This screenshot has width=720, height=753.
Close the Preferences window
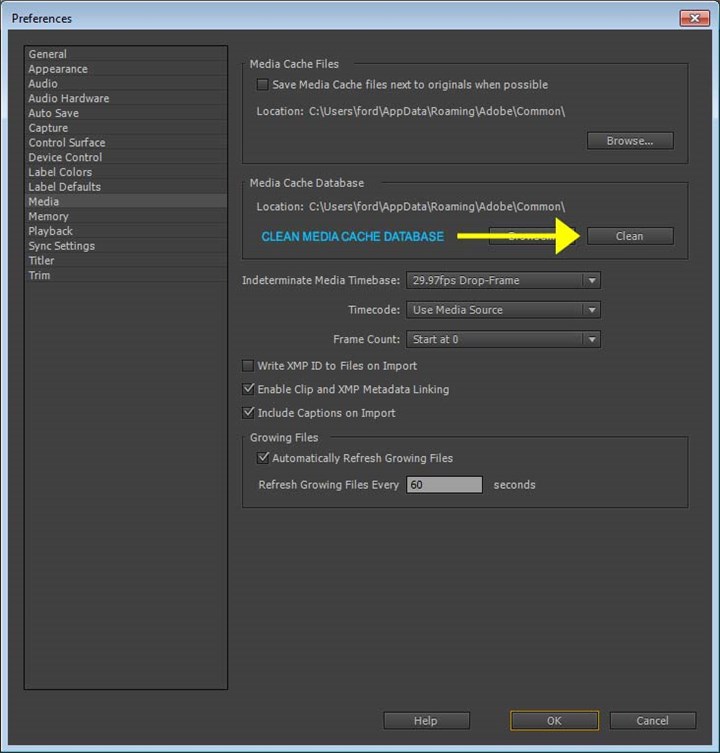[x=695, y=18]
